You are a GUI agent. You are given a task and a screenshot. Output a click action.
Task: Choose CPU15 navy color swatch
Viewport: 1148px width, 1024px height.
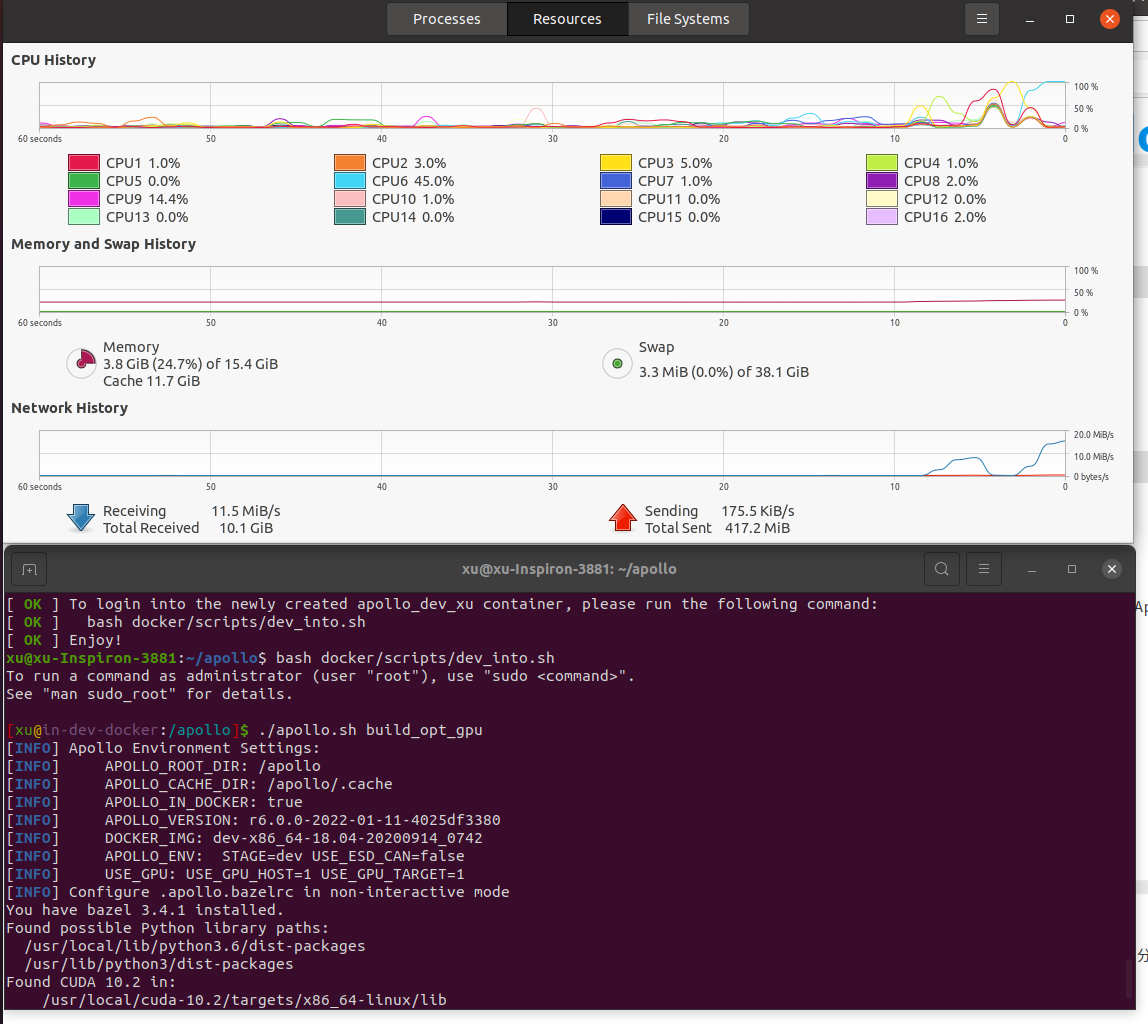[x=616, y=217]
